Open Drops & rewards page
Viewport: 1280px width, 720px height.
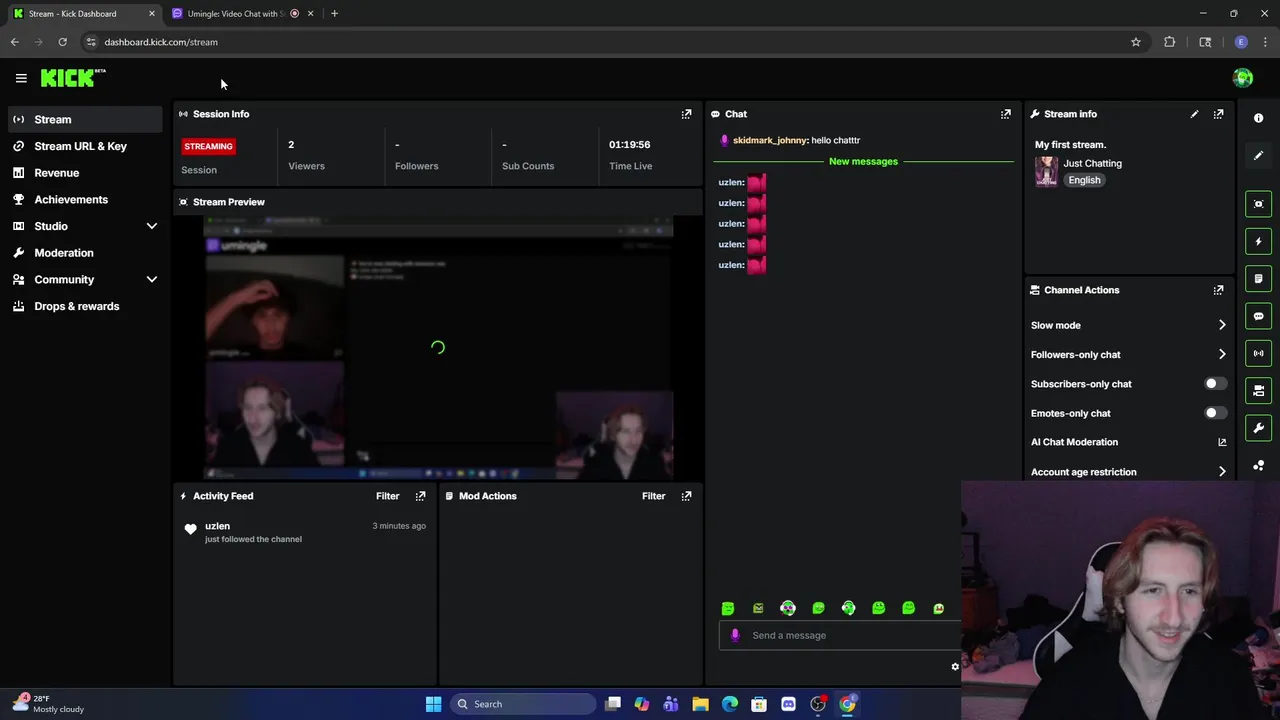(85, 306)
